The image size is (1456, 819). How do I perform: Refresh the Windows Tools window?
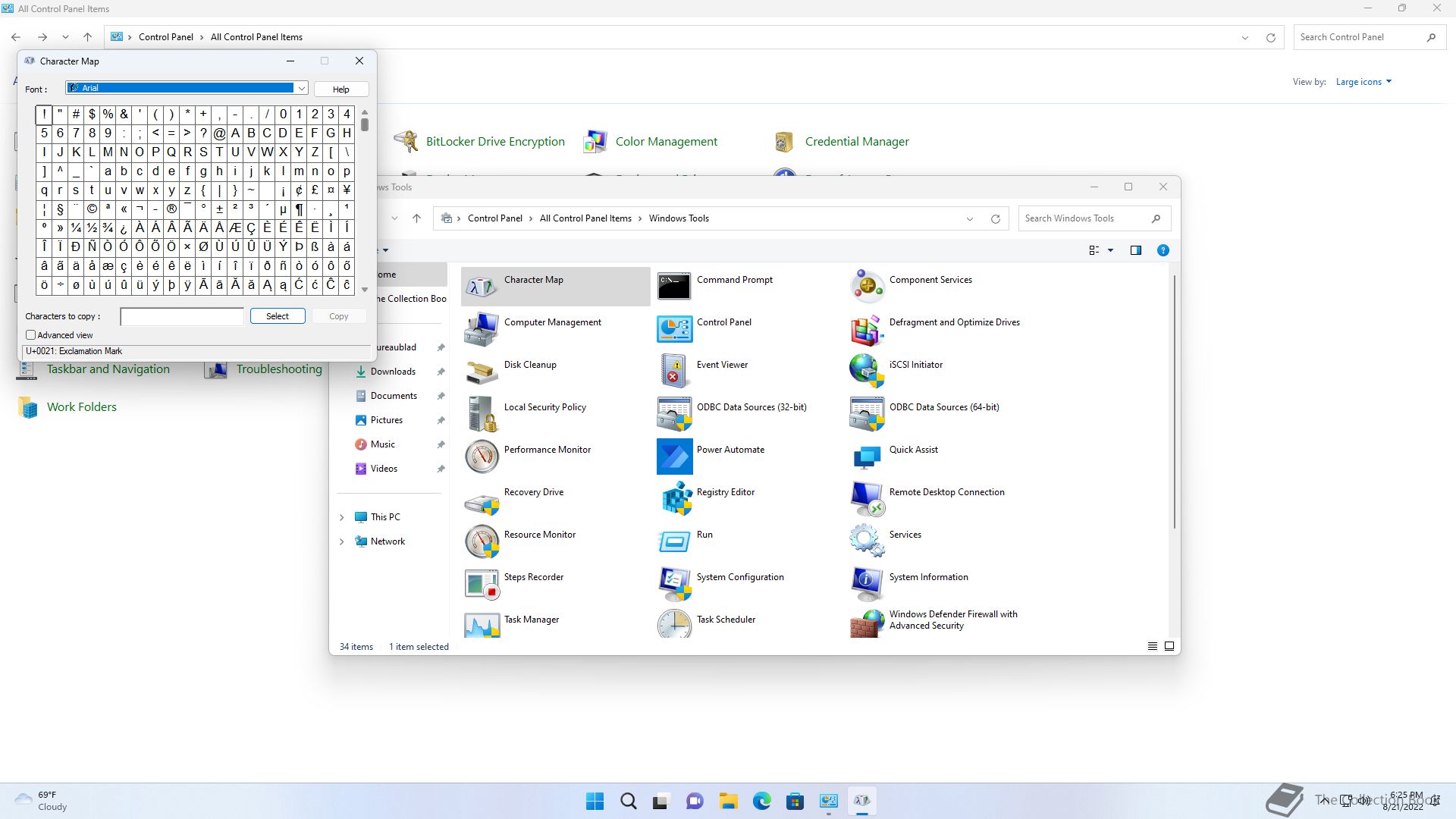995,218
